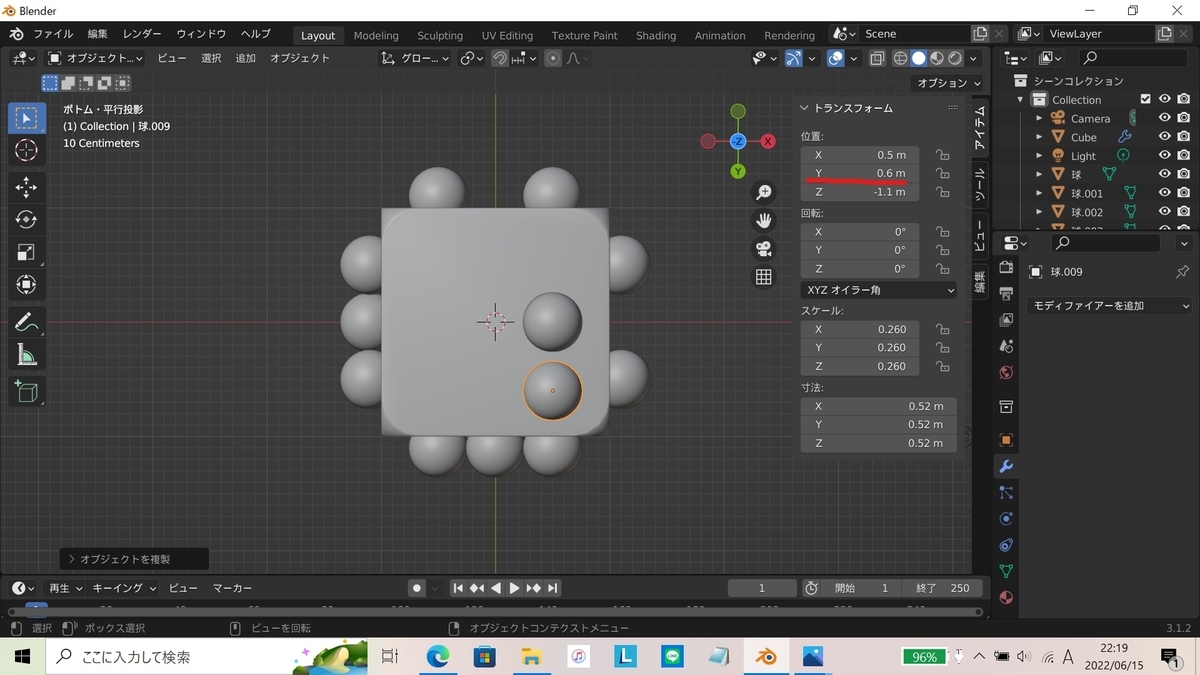Screen dimensions: 1200x675
Task: Select the Cursor tool
Action: (x=27, y=151)
